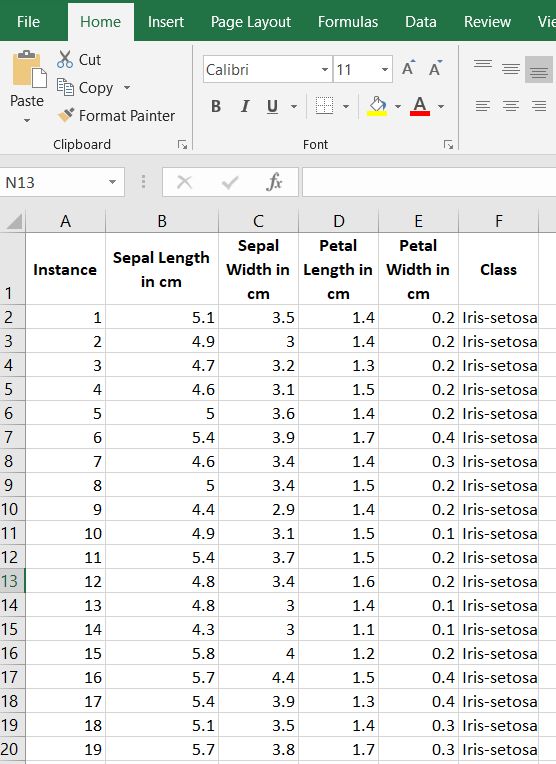Set Bottom Align vertical alignment
Screen dimensions: 556x764
[538, 71]
